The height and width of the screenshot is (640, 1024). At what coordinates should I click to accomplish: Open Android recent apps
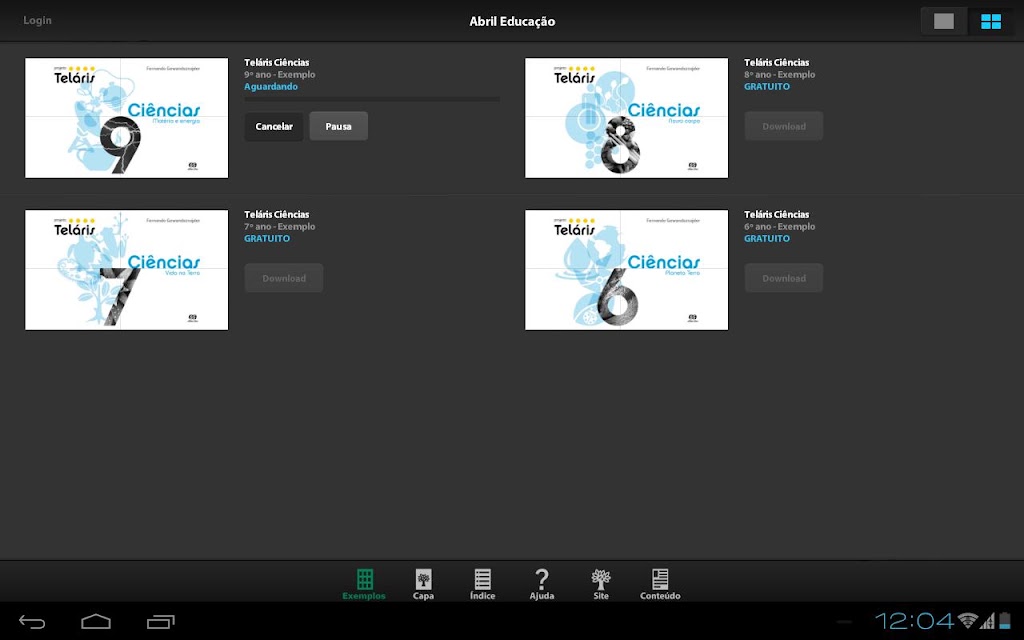click(x=161, y=622)
